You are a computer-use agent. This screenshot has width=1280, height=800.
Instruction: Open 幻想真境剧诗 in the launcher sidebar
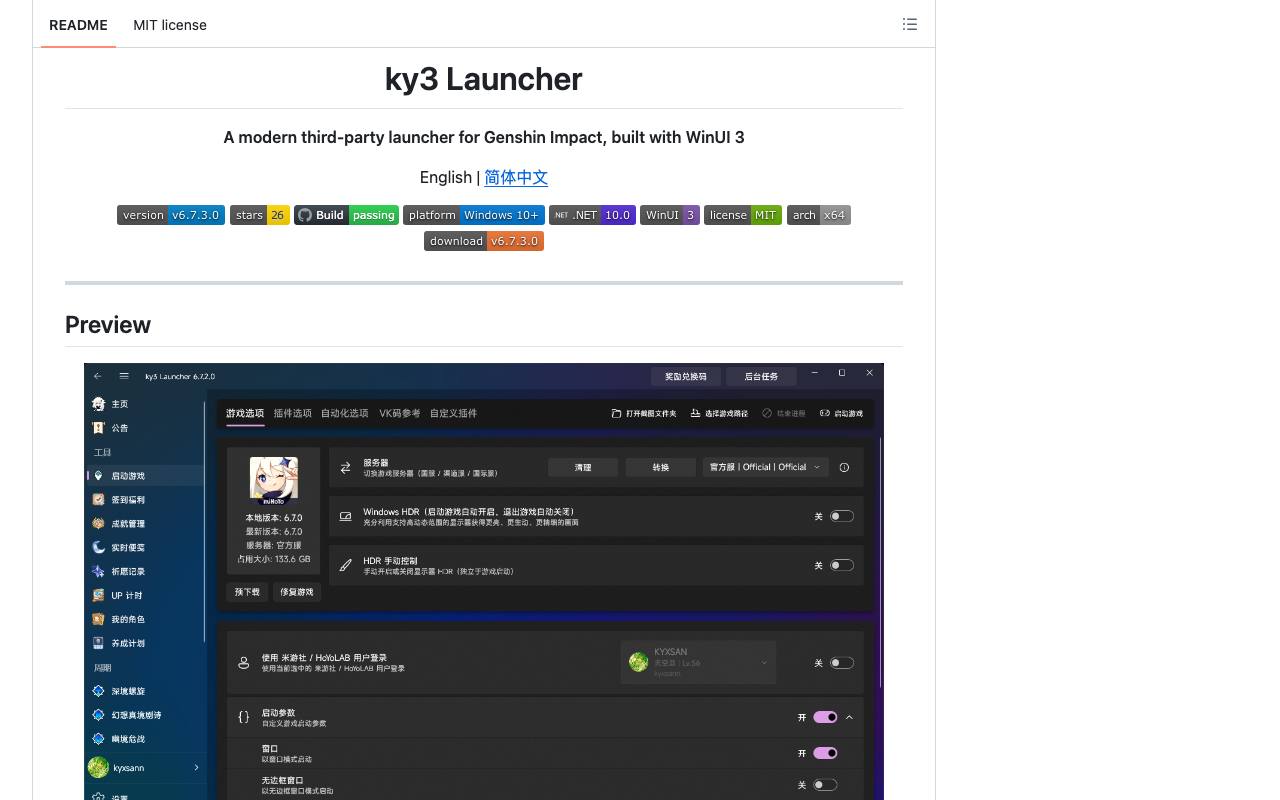point(145,715)
